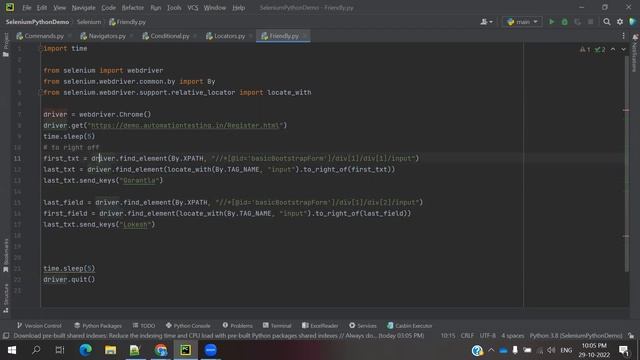
Task: Open the Refactor menu
Action: coord(133,8)
